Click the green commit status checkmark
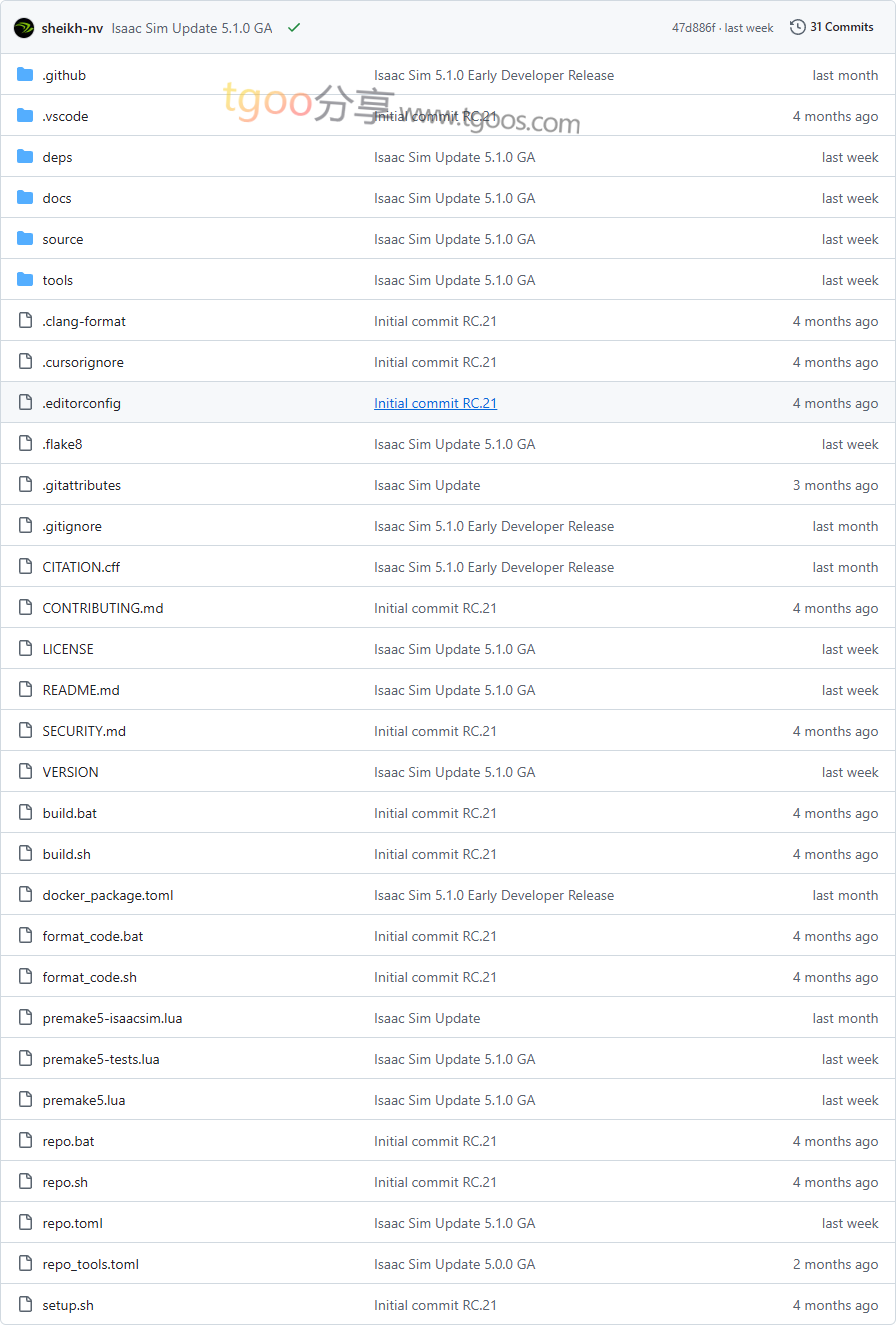This screenshot has height=1325, width=896. point(293,28)
